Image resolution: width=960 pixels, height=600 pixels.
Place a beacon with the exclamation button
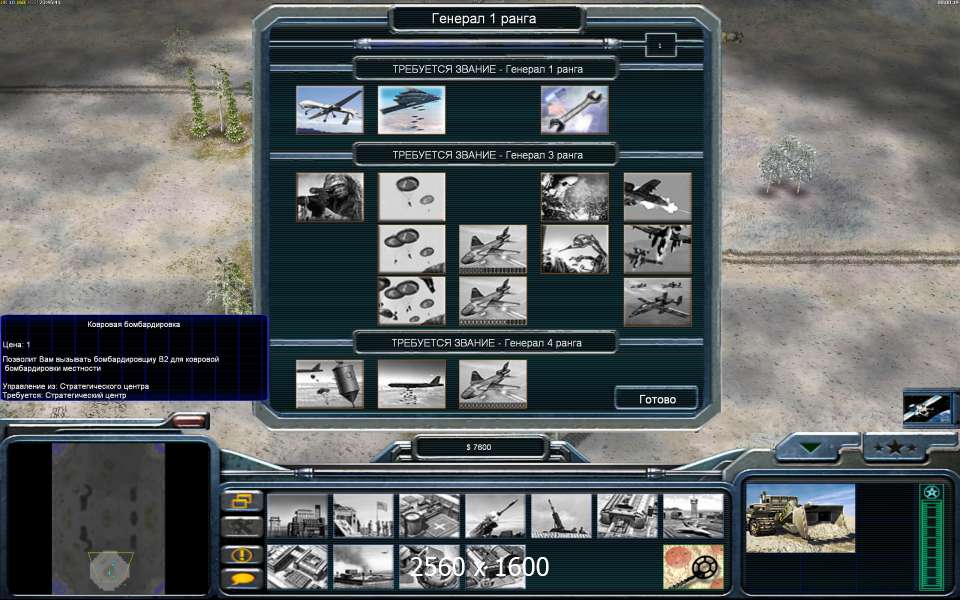tap(242, 555)
